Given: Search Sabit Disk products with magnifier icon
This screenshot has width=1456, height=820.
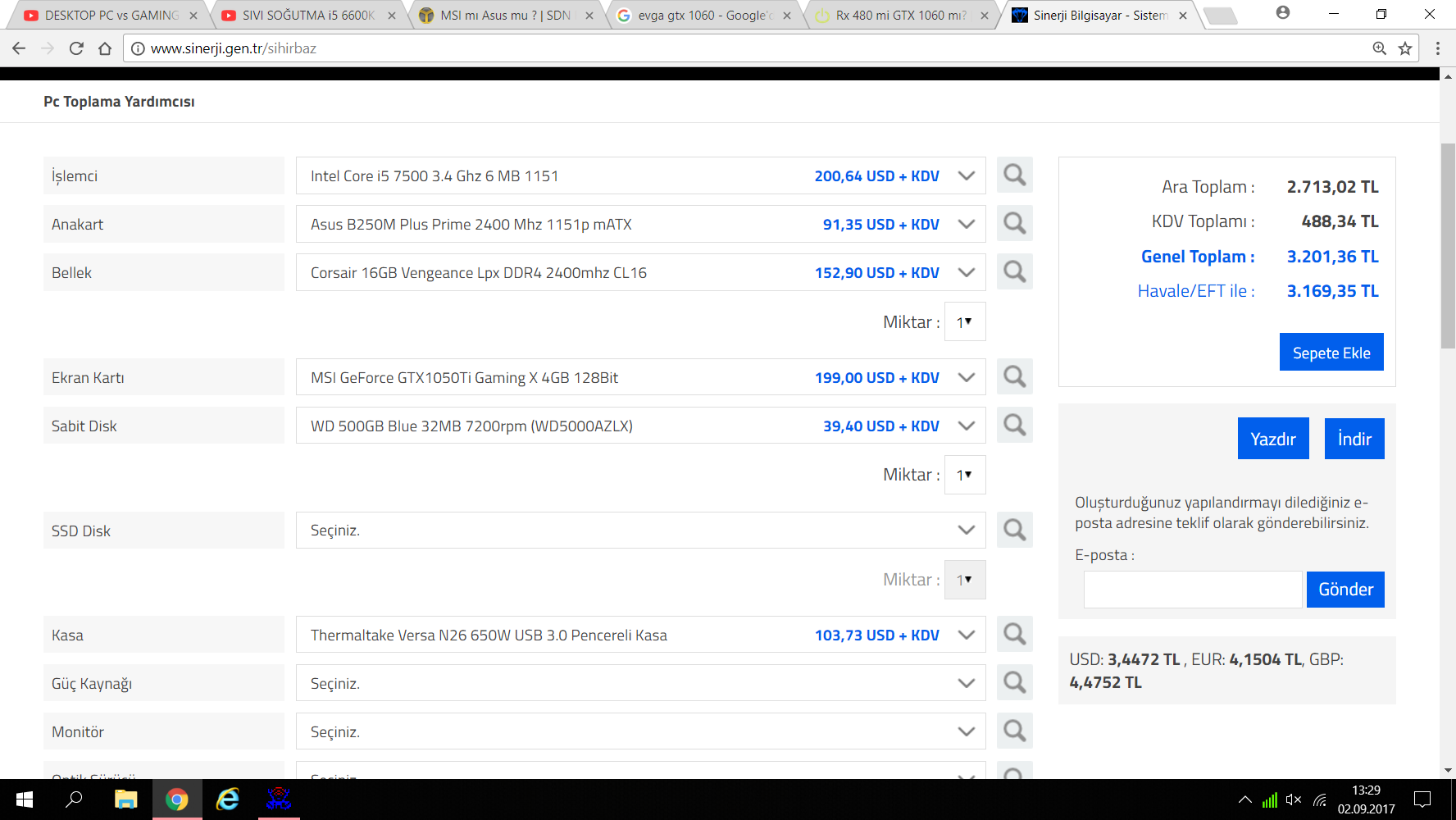Looking at the screenshot, I should [x=1015, y=426].
